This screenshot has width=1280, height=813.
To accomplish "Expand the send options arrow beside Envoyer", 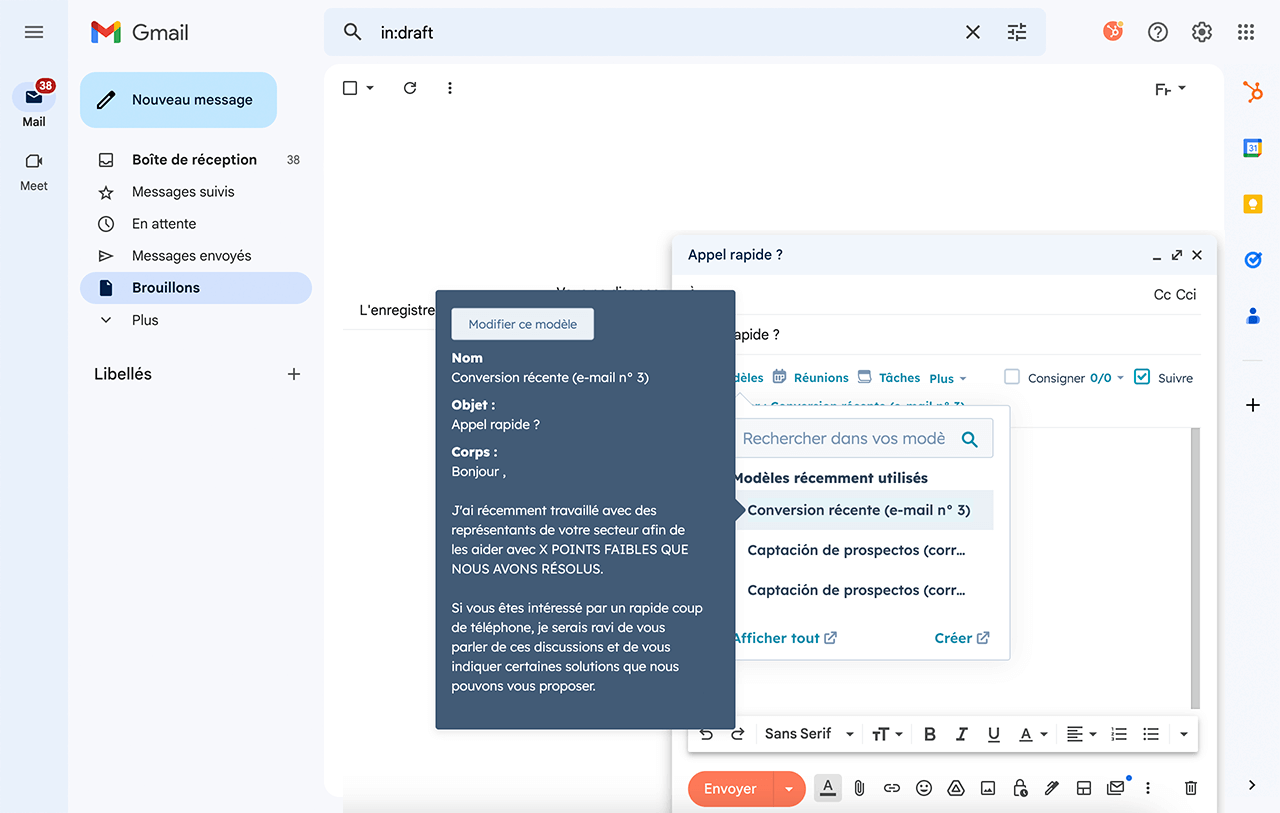I will [789, 789].
